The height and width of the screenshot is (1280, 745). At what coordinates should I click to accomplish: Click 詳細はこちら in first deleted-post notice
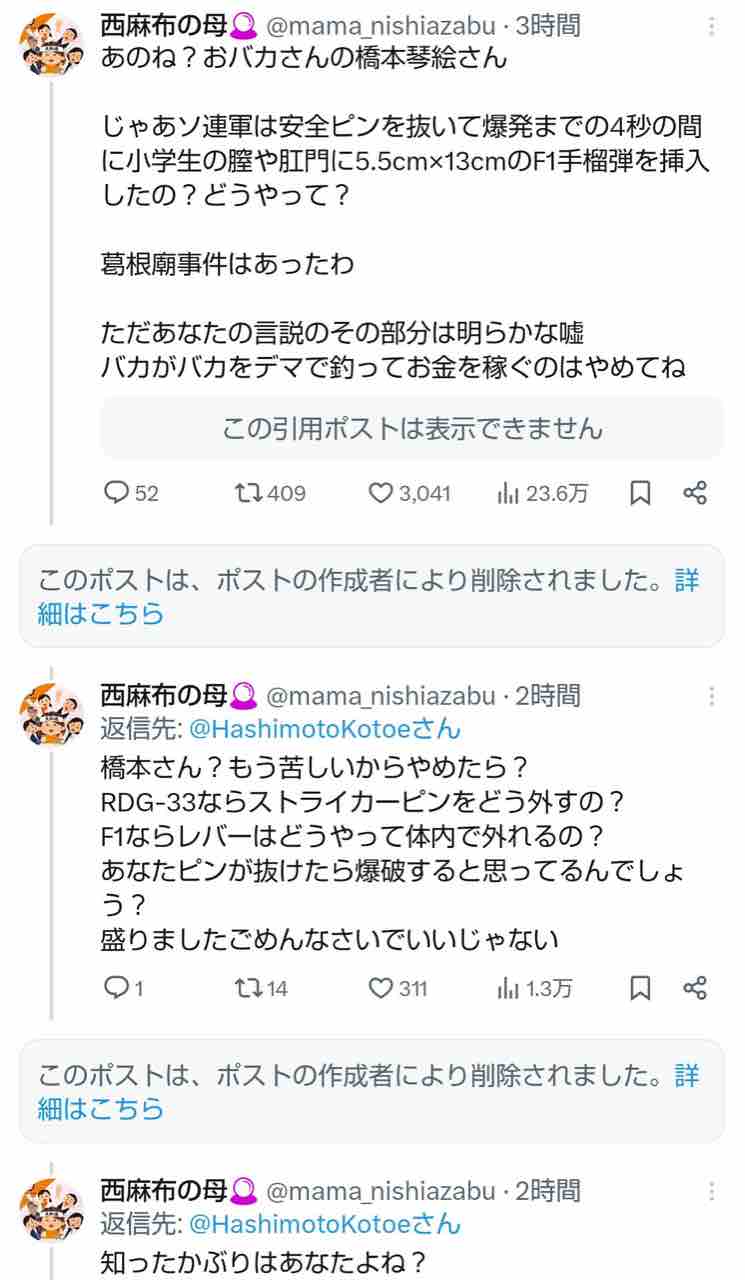tap(100, 613)
